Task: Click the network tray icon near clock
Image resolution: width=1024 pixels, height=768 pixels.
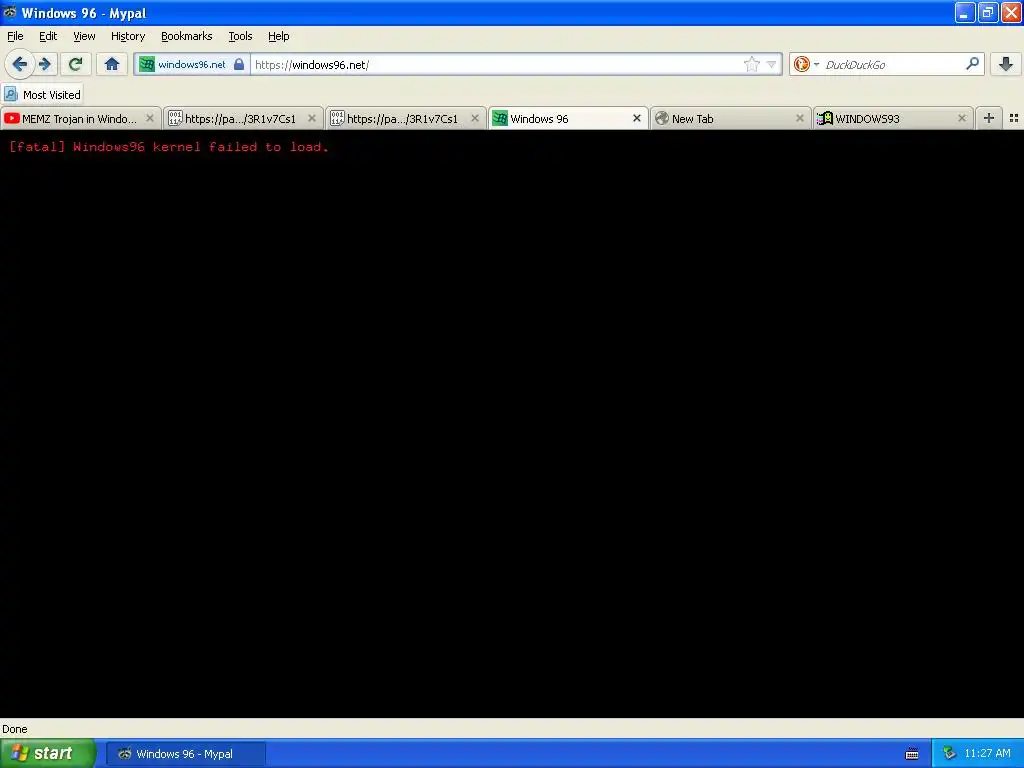Action: click(949, 754)
